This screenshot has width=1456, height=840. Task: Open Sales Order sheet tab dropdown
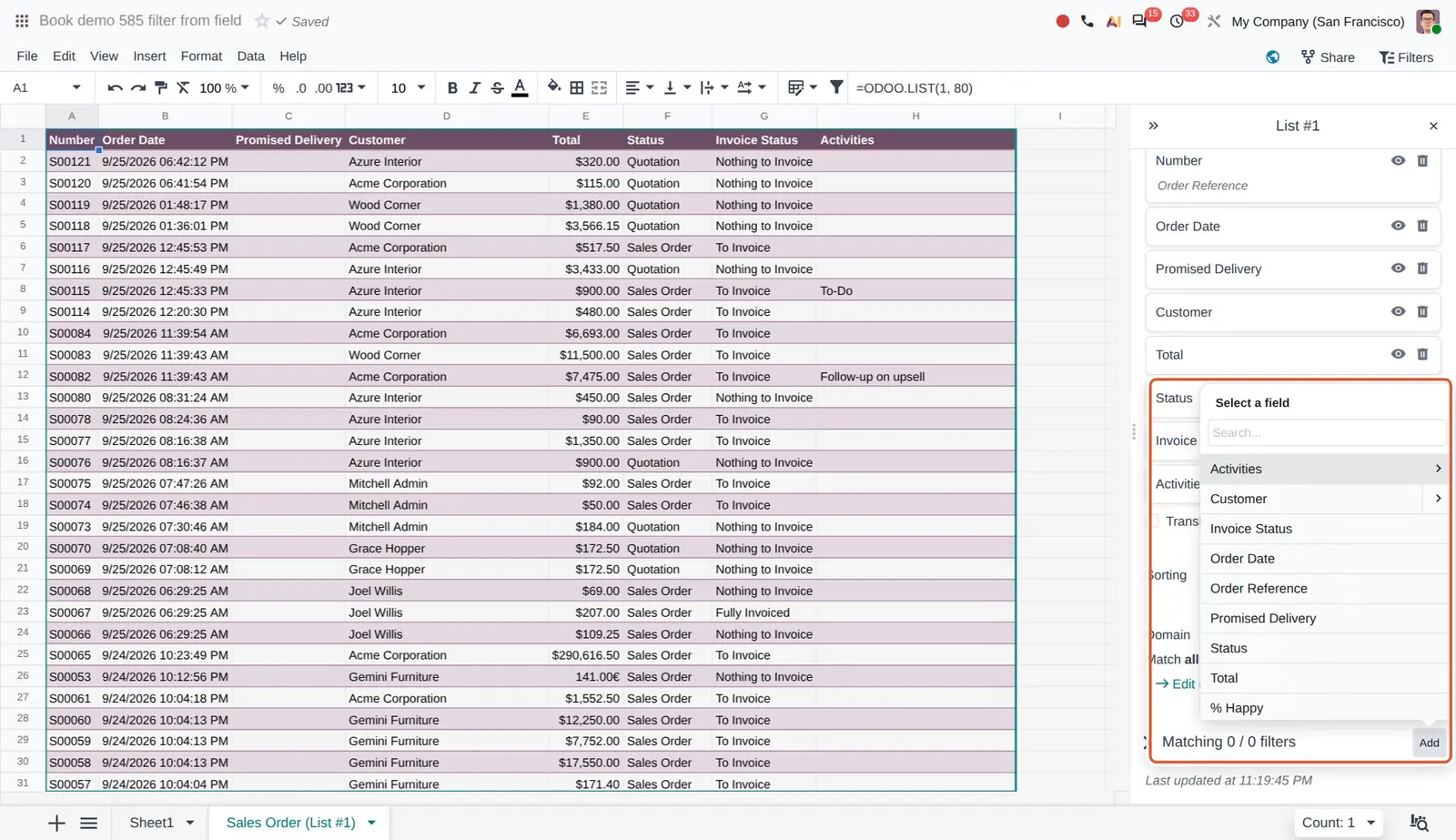[371, 823]
